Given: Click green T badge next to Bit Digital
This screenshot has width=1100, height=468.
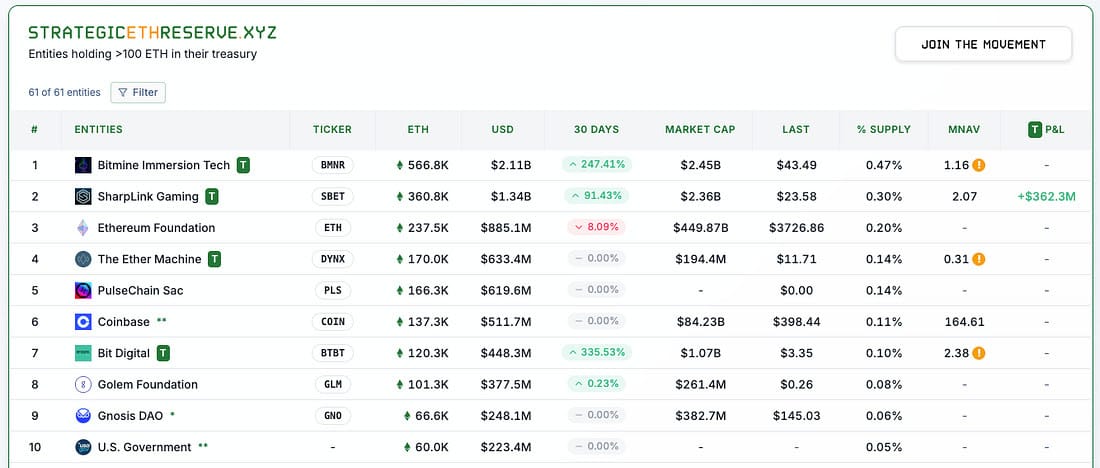Looking at the screenshot, I should click(163, 353).
